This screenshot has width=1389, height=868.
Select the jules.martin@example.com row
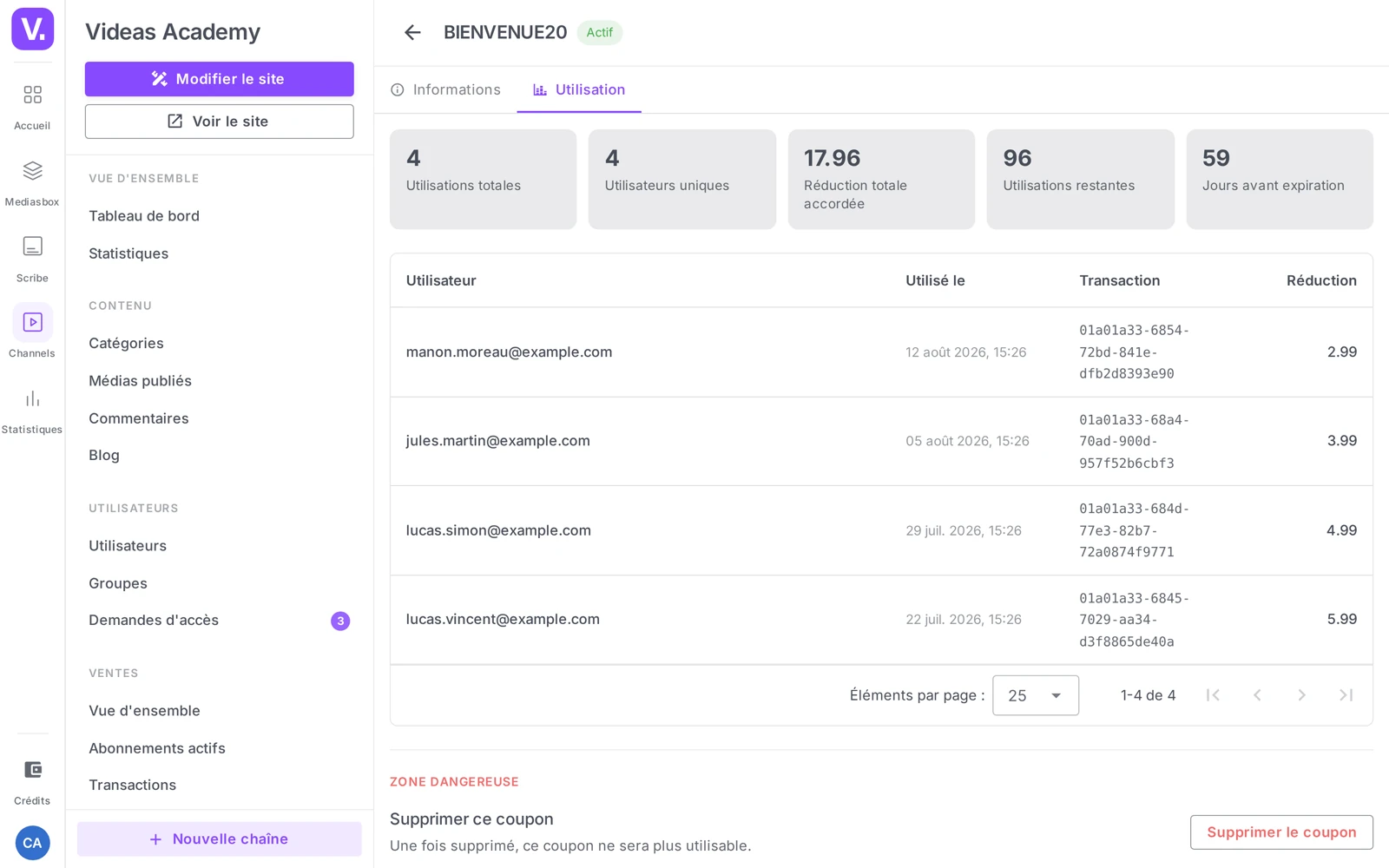[x=881, y=441]
